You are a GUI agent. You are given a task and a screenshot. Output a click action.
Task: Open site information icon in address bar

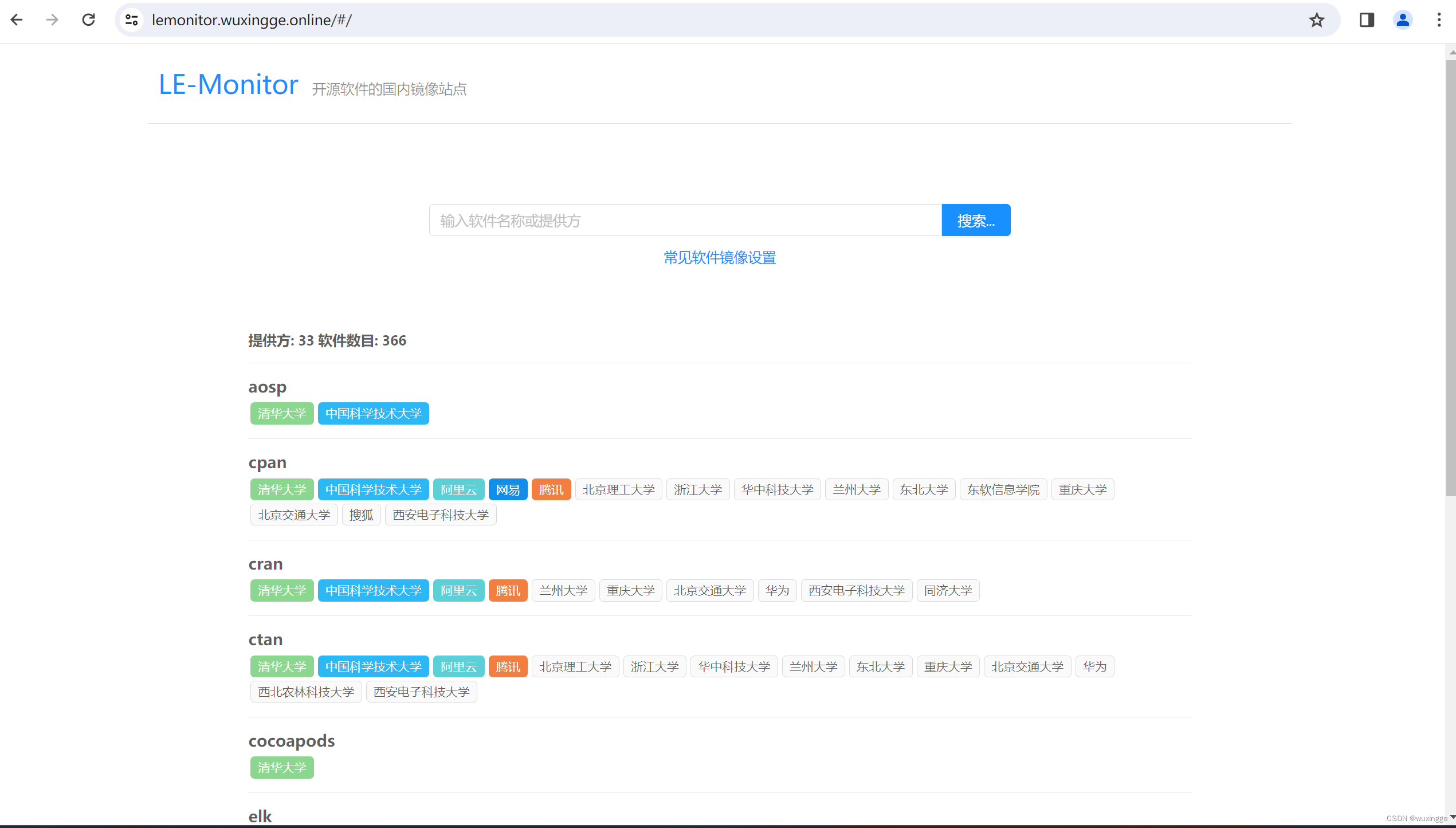(x=132, y=20)
